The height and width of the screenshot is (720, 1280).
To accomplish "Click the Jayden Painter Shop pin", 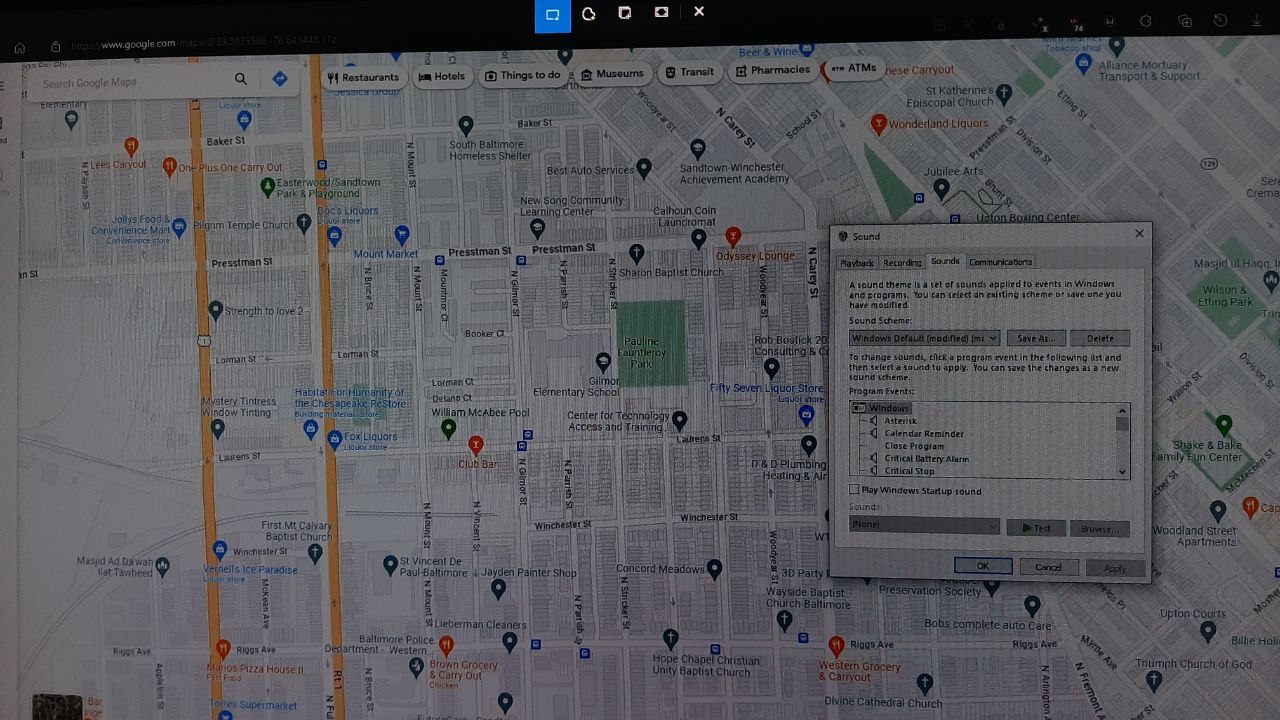I will click(x=498, y=590).
